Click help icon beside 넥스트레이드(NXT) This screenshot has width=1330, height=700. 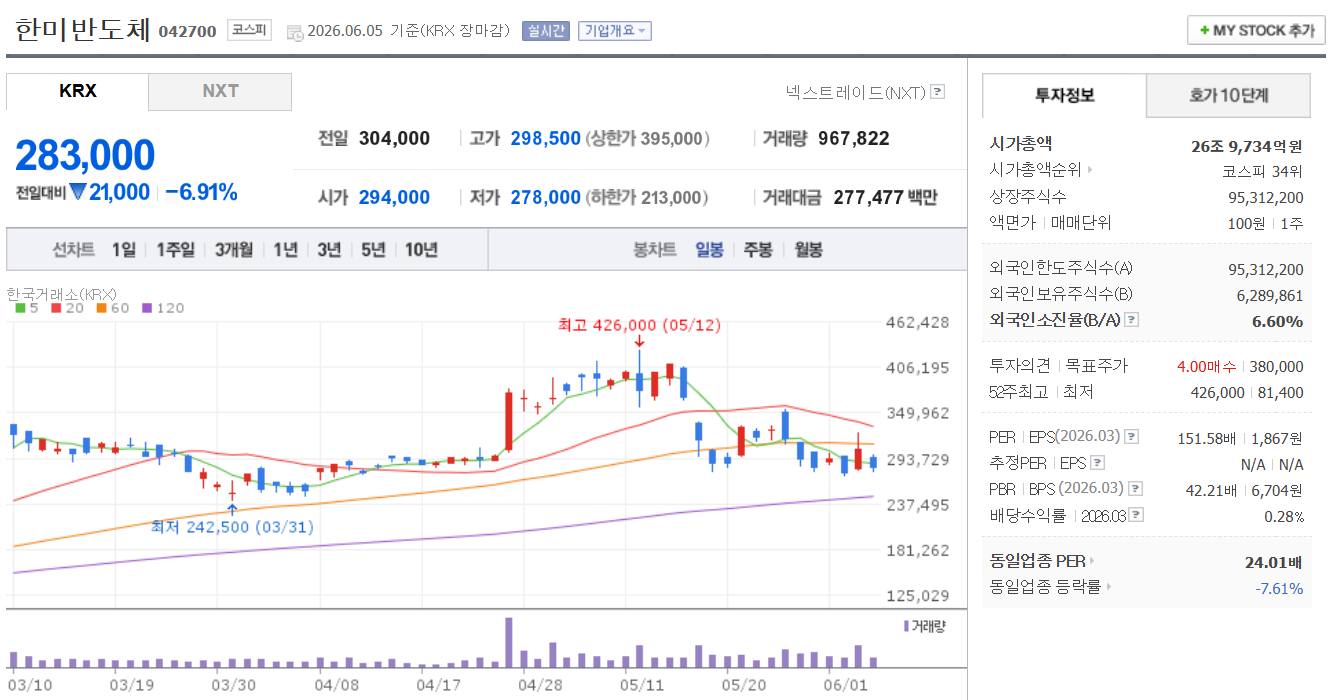click(x=937, y=92)
